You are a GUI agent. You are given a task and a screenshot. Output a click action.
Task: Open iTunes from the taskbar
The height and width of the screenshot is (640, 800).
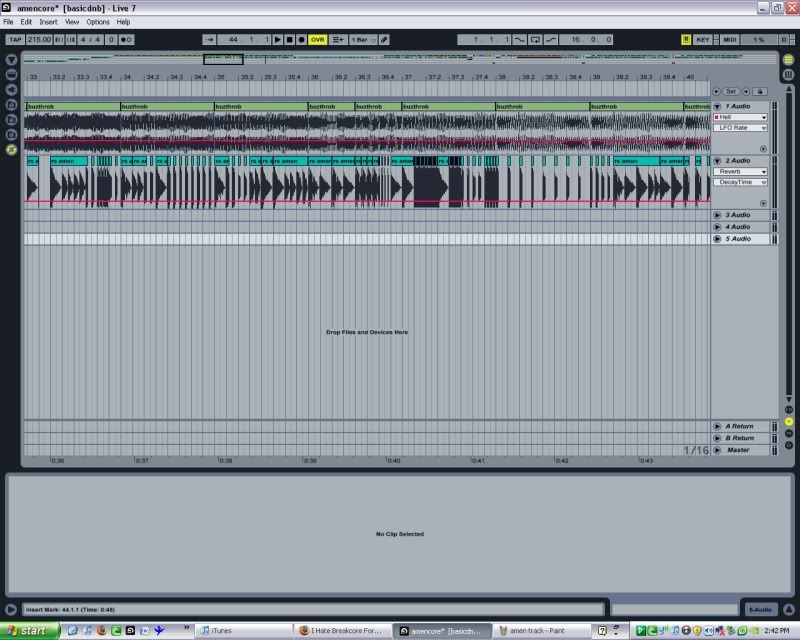pos(244,631)
